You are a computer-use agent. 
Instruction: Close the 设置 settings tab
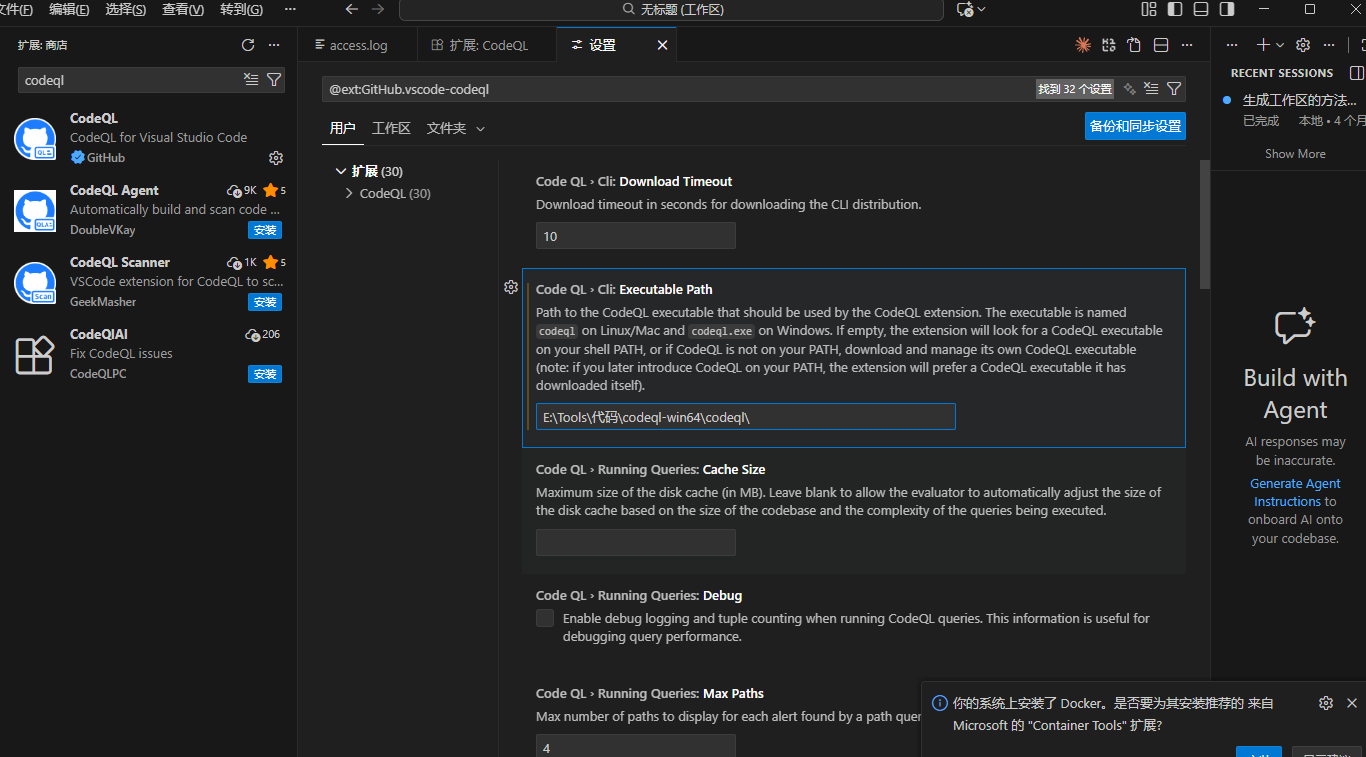662,45
